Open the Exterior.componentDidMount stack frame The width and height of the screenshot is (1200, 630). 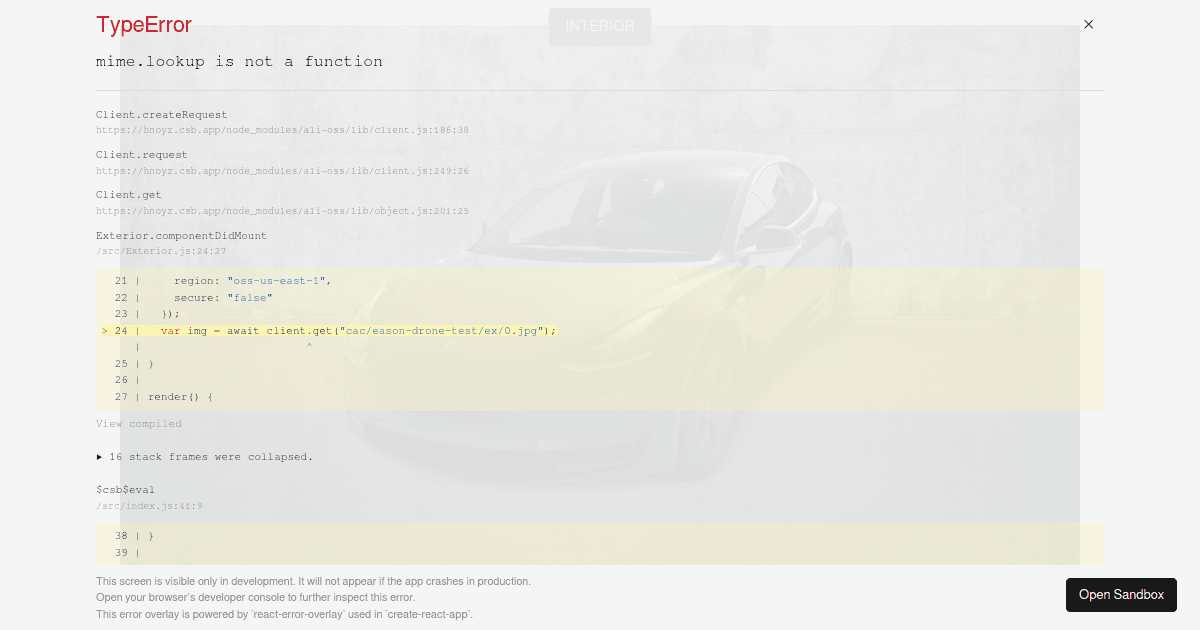(181, 235)
